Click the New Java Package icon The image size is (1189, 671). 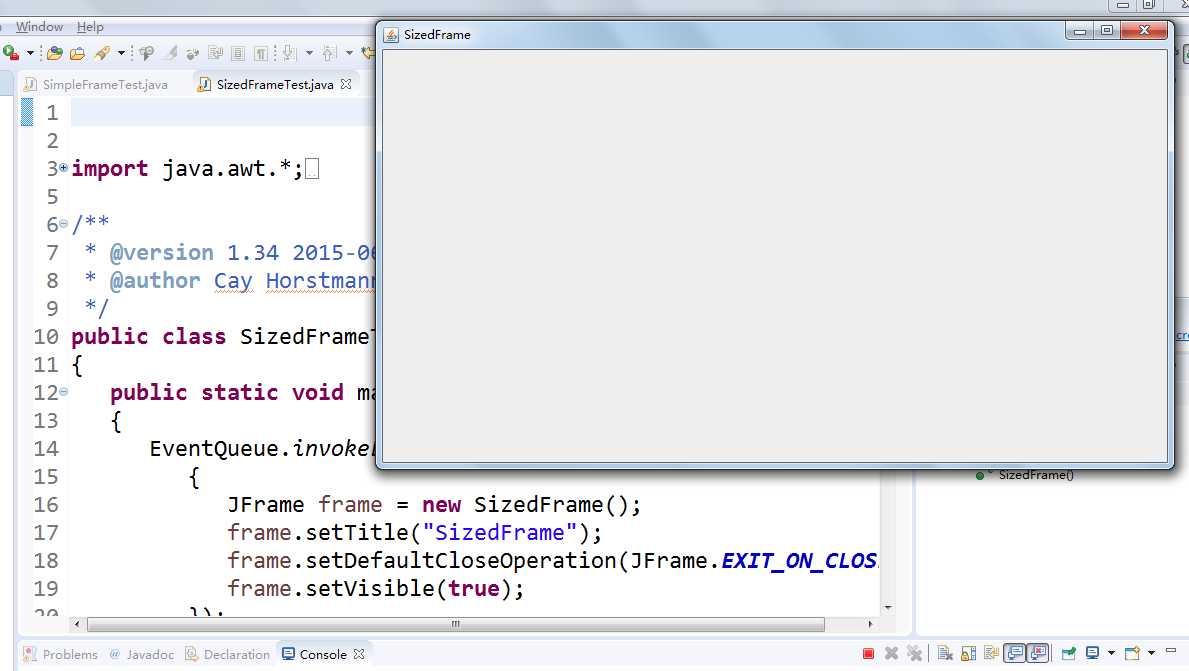(55, 53)
